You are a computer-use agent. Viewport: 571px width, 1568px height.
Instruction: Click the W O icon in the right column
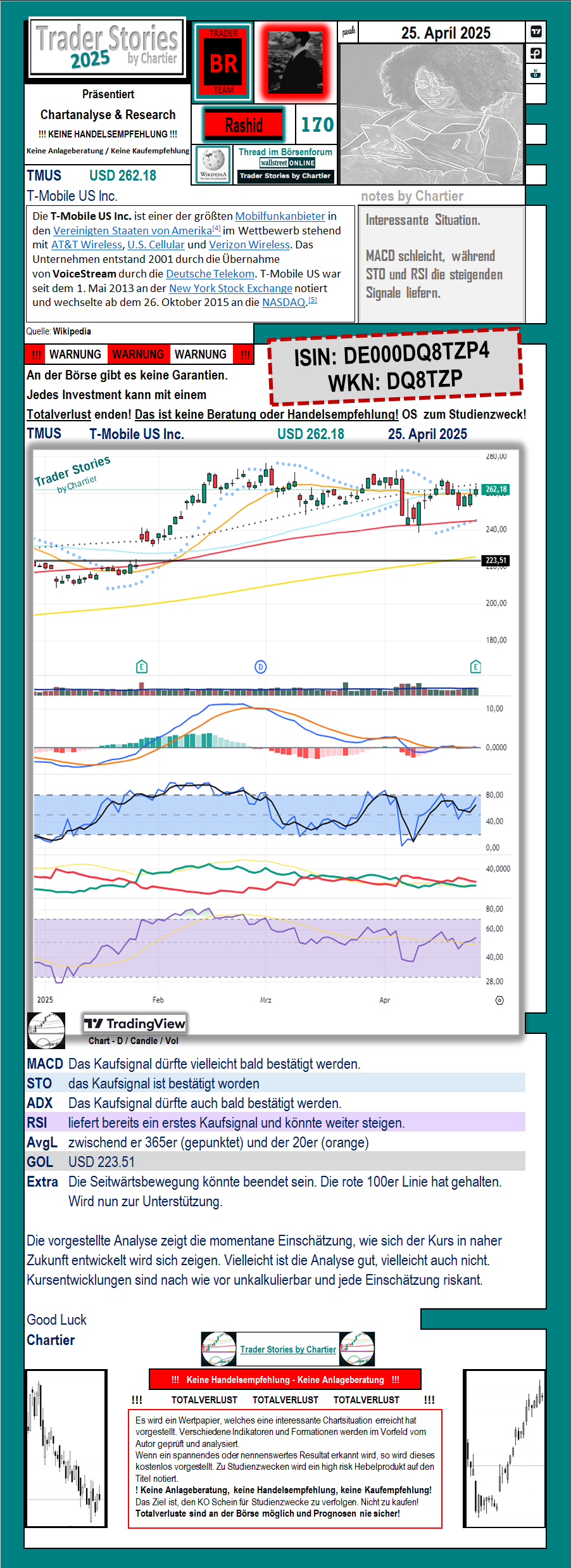(x=536, y=73)
